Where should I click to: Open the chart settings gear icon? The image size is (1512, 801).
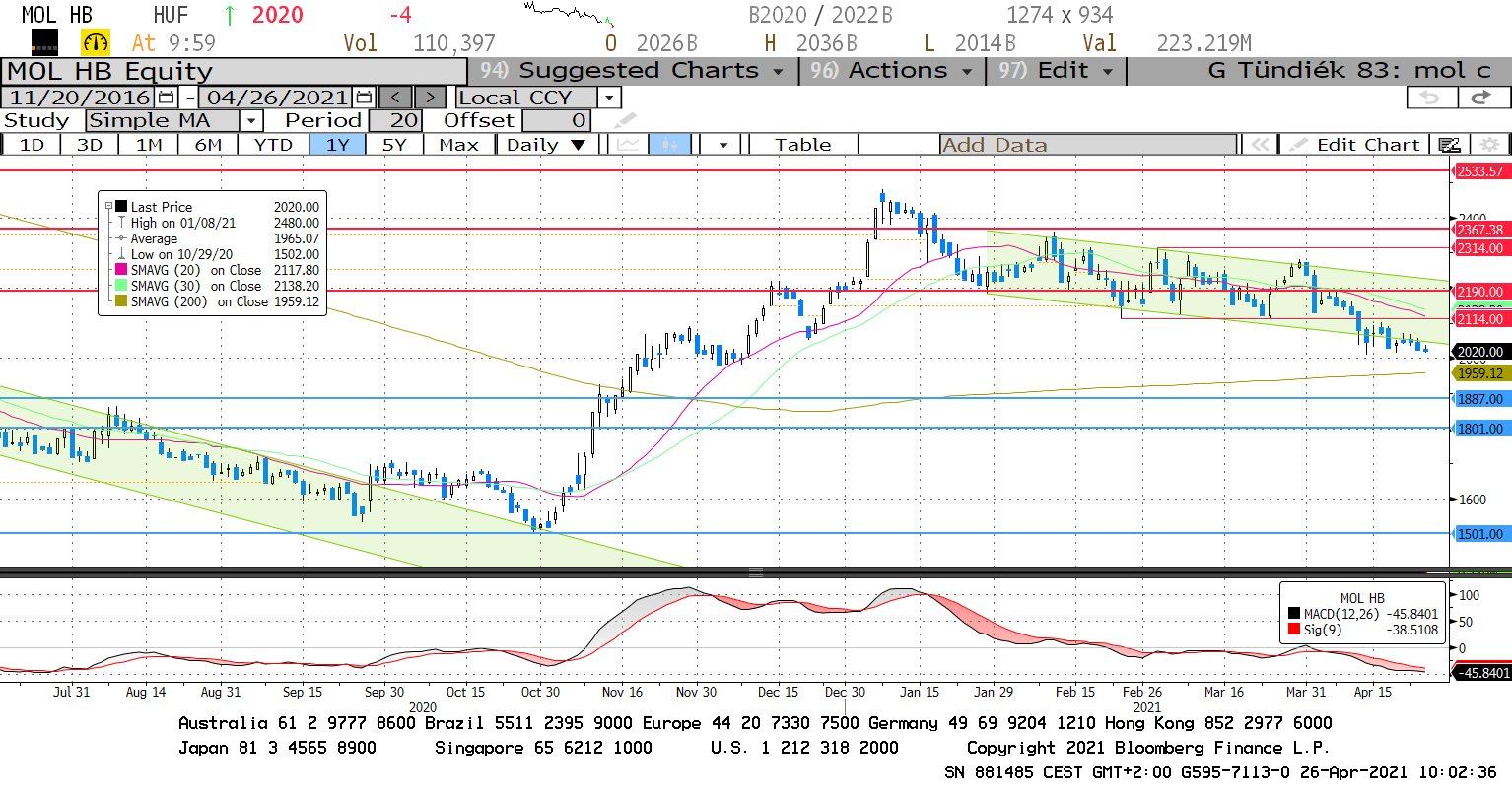(x=1490, y=145)
